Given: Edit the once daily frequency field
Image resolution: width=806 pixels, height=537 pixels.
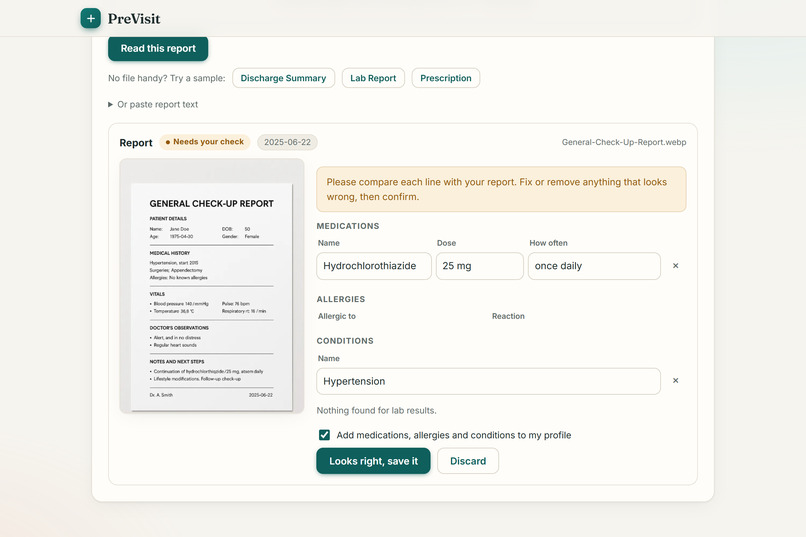Looking at the screenshot, I should [x=594, y=266].
